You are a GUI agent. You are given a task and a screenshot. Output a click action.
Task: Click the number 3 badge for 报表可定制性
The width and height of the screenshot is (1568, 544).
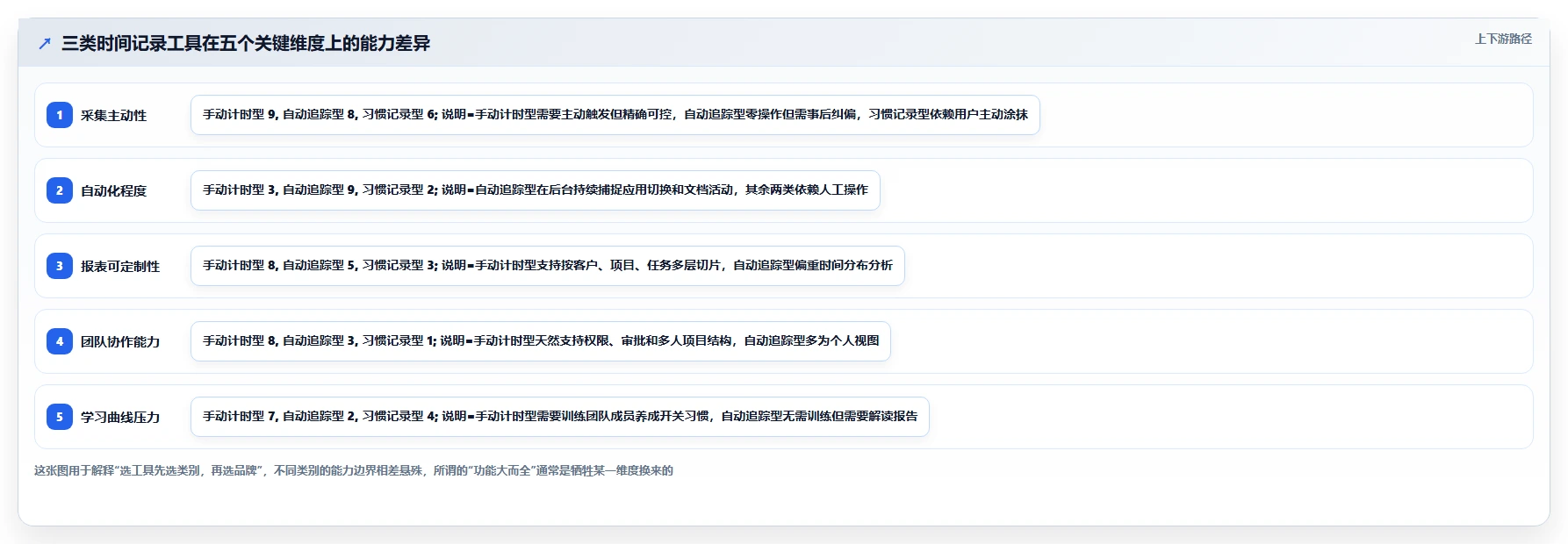point(60,266)
